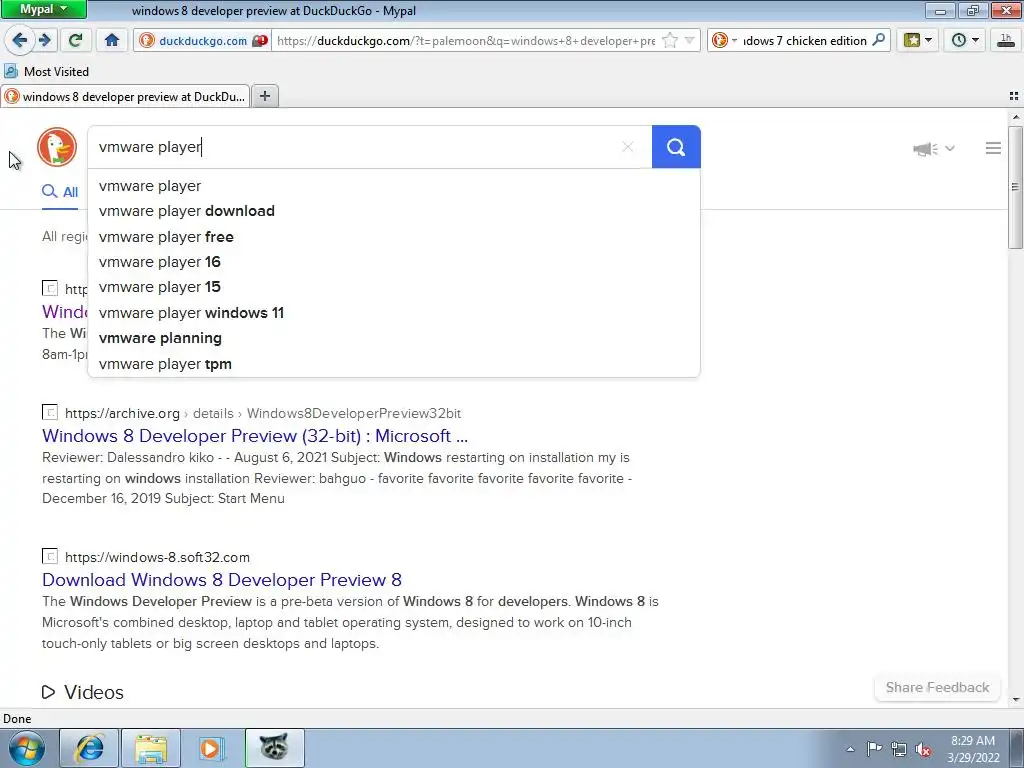
Task: Open the URL history dropdown arrow
Action: [690, 40]
